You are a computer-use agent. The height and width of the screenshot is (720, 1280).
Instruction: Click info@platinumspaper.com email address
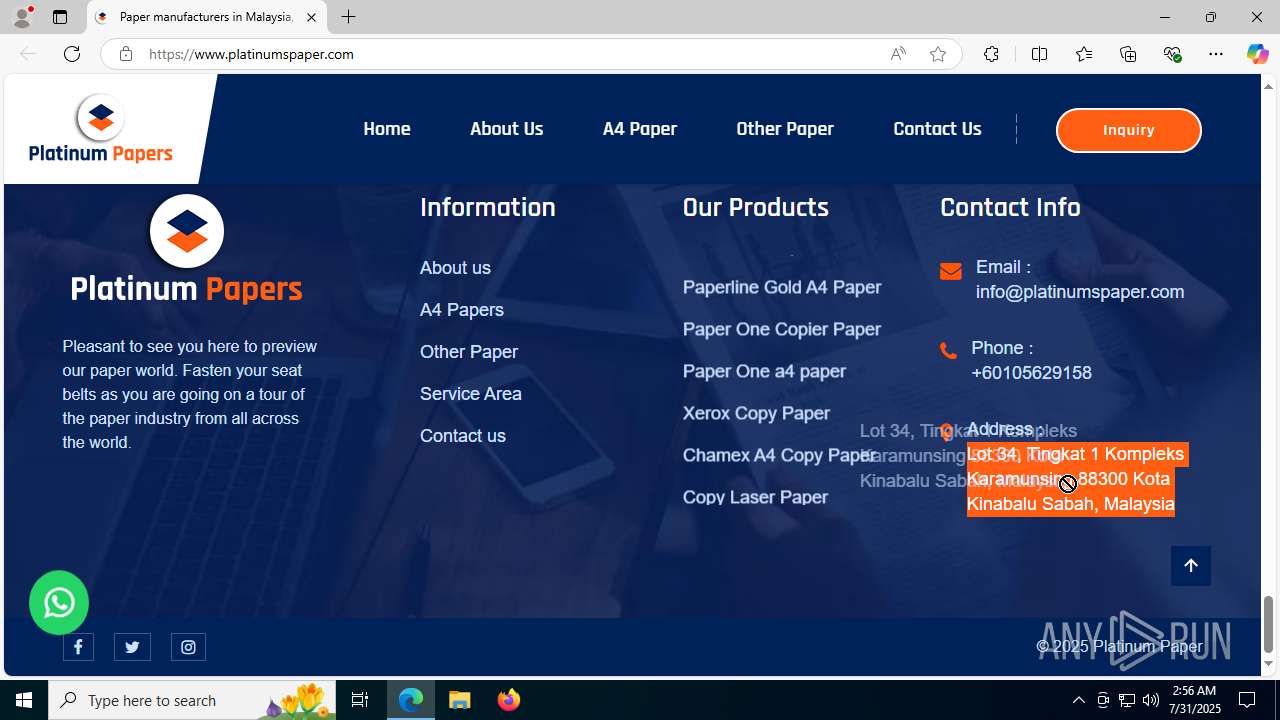click(1080, 292)
